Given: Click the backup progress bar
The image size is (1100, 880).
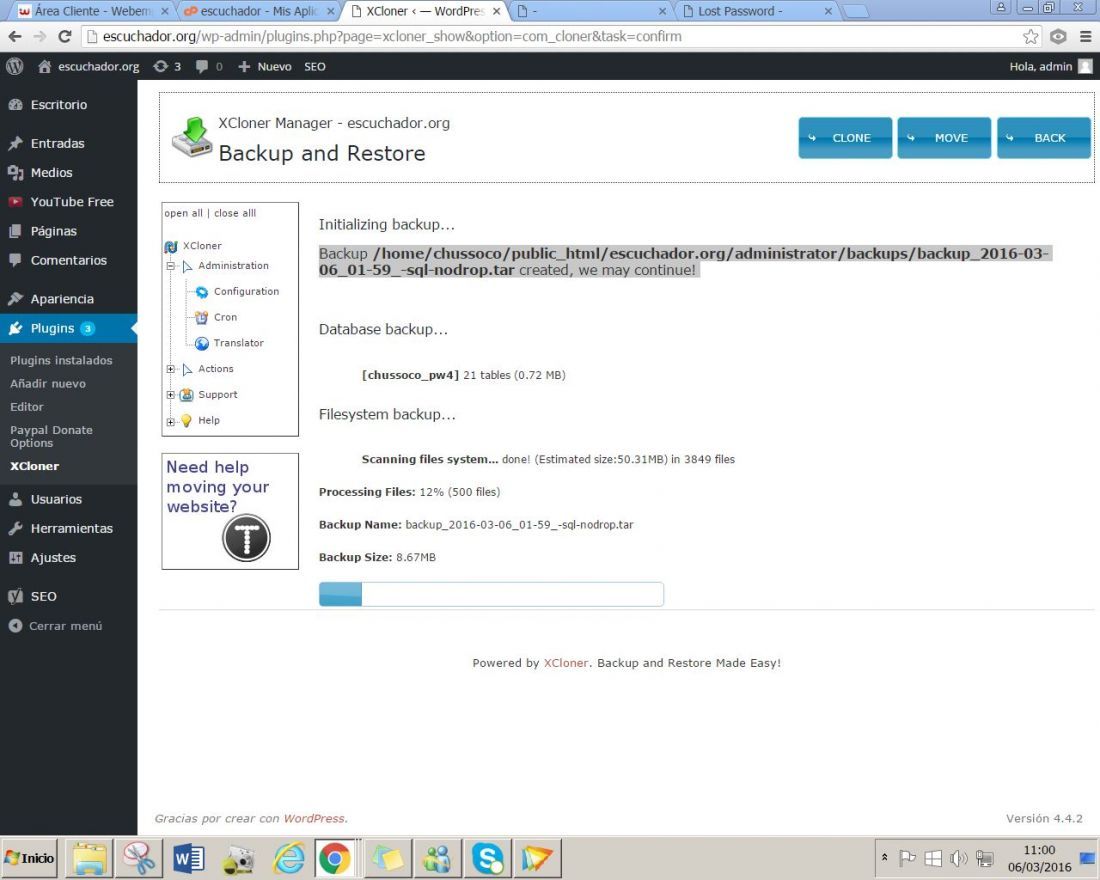Looking at the screenshot, I should pyautogui.click(x=491, y=594).
